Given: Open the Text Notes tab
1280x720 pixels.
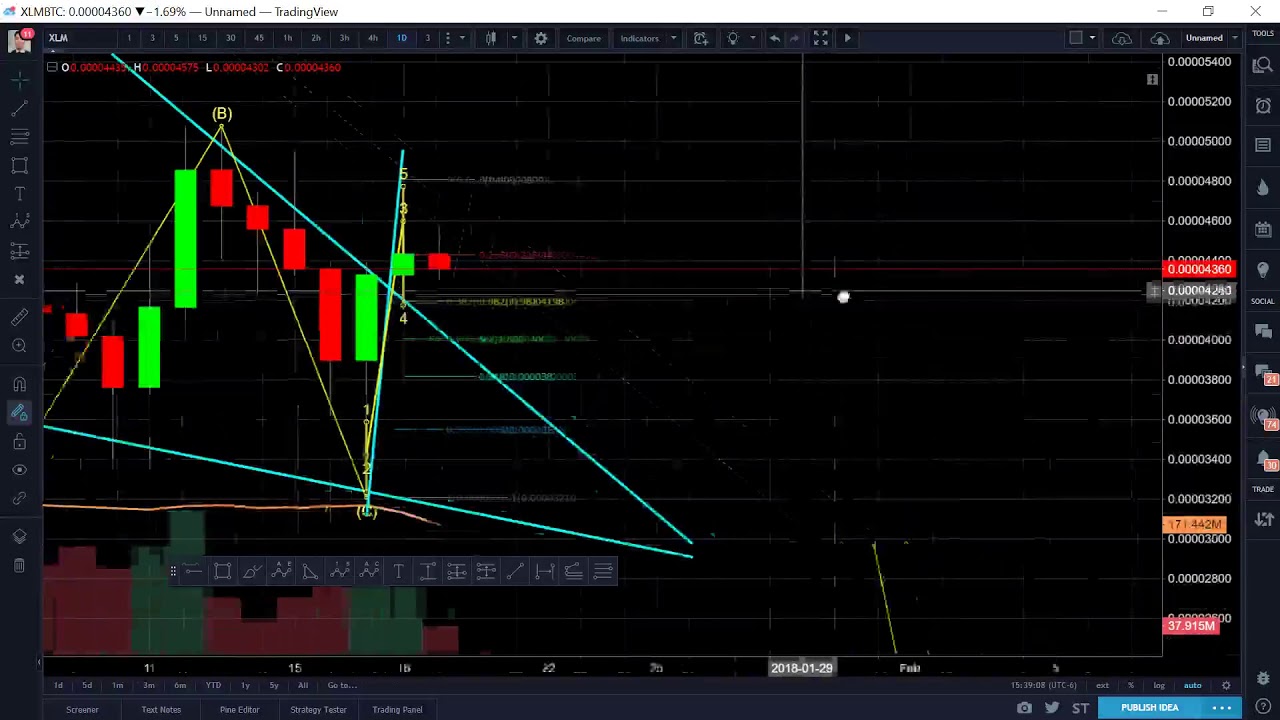Looking at the screenshot, I should tap(161, 709).
